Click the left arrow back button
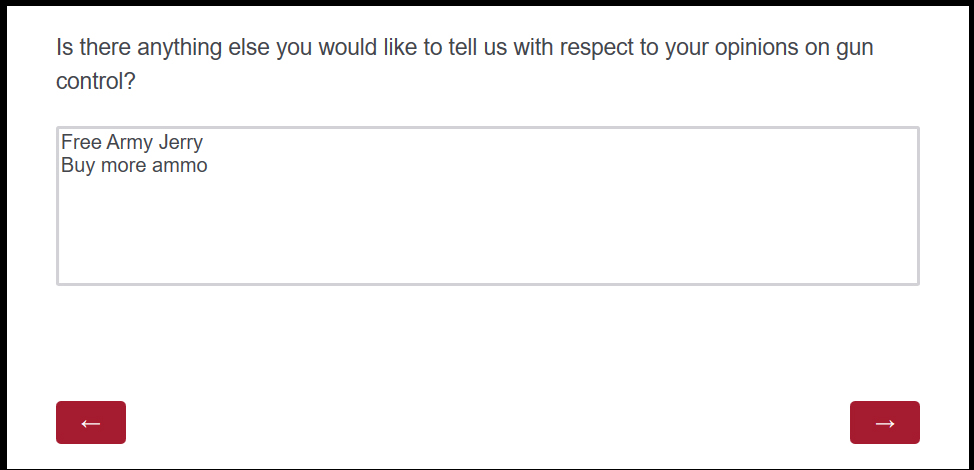974x470 pixels. pyautogui.click(x=91, y=422)
